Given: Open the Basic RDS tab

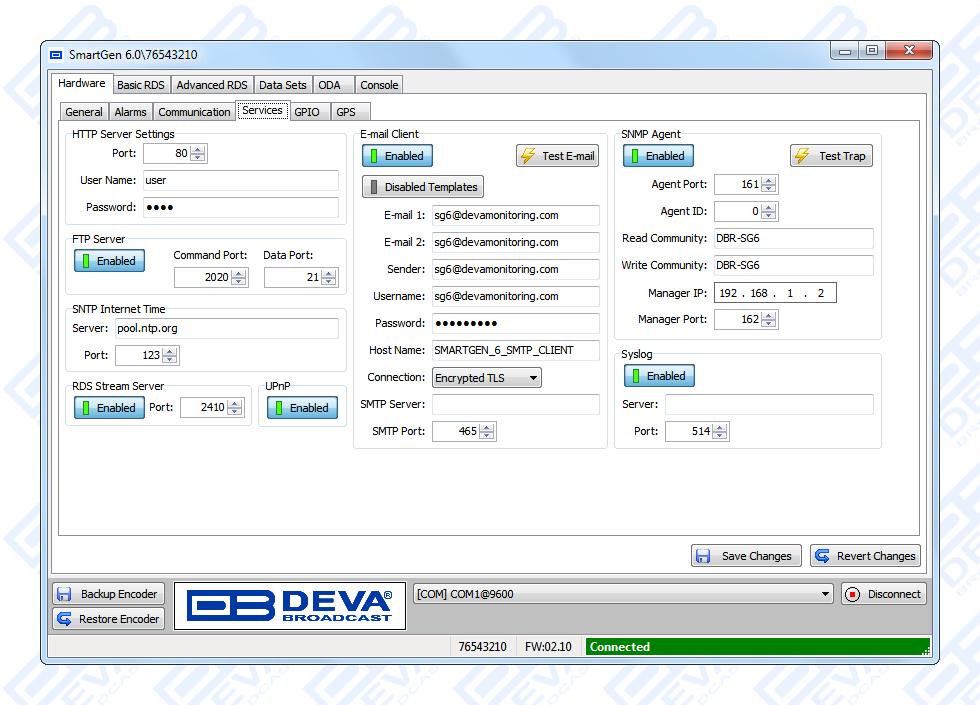Looking at the screenshot, I should pos(141,85).
